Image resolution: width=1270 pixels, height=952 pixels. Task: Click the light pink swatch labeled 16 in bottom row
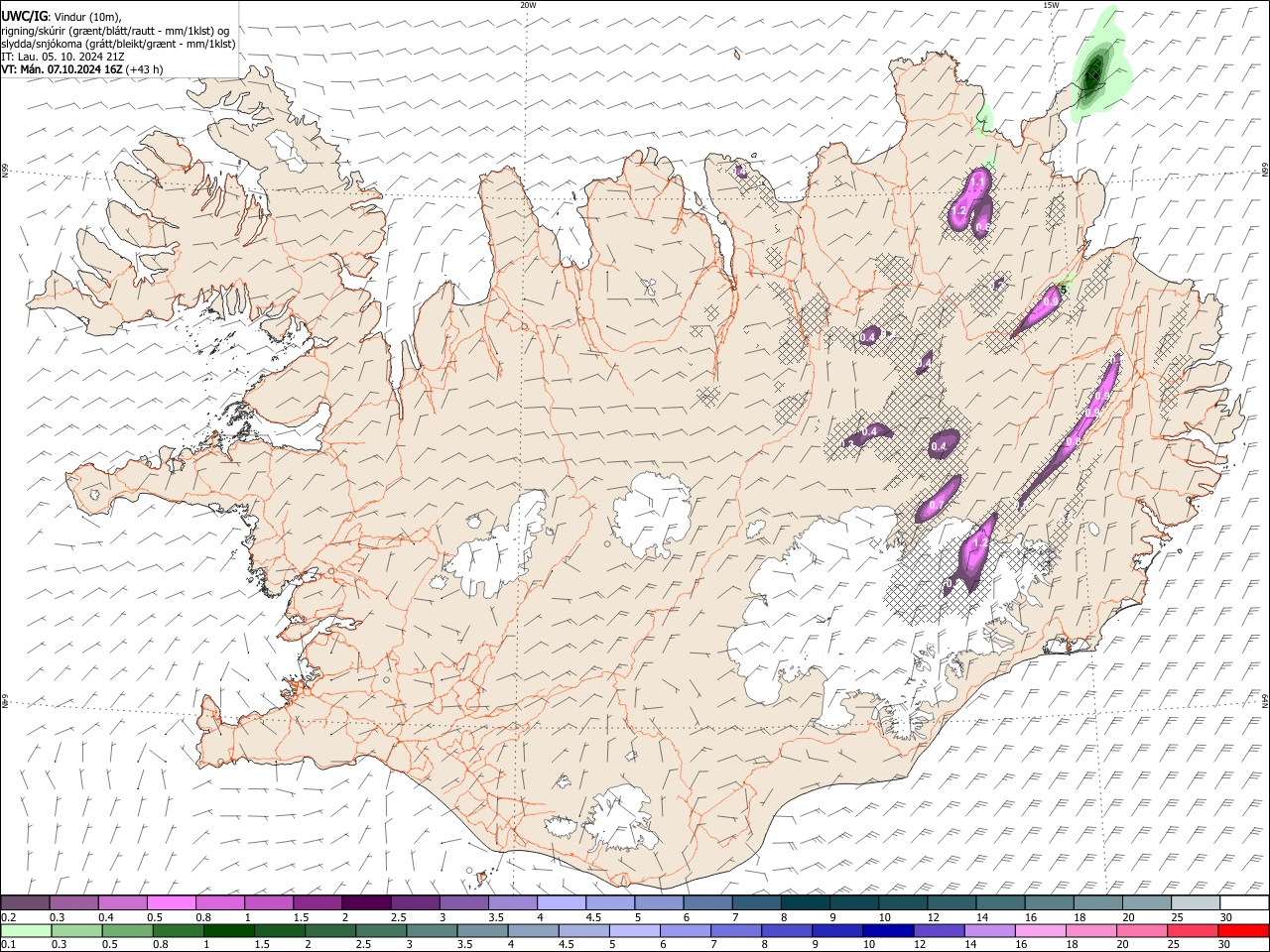[x=1041, y=930]
